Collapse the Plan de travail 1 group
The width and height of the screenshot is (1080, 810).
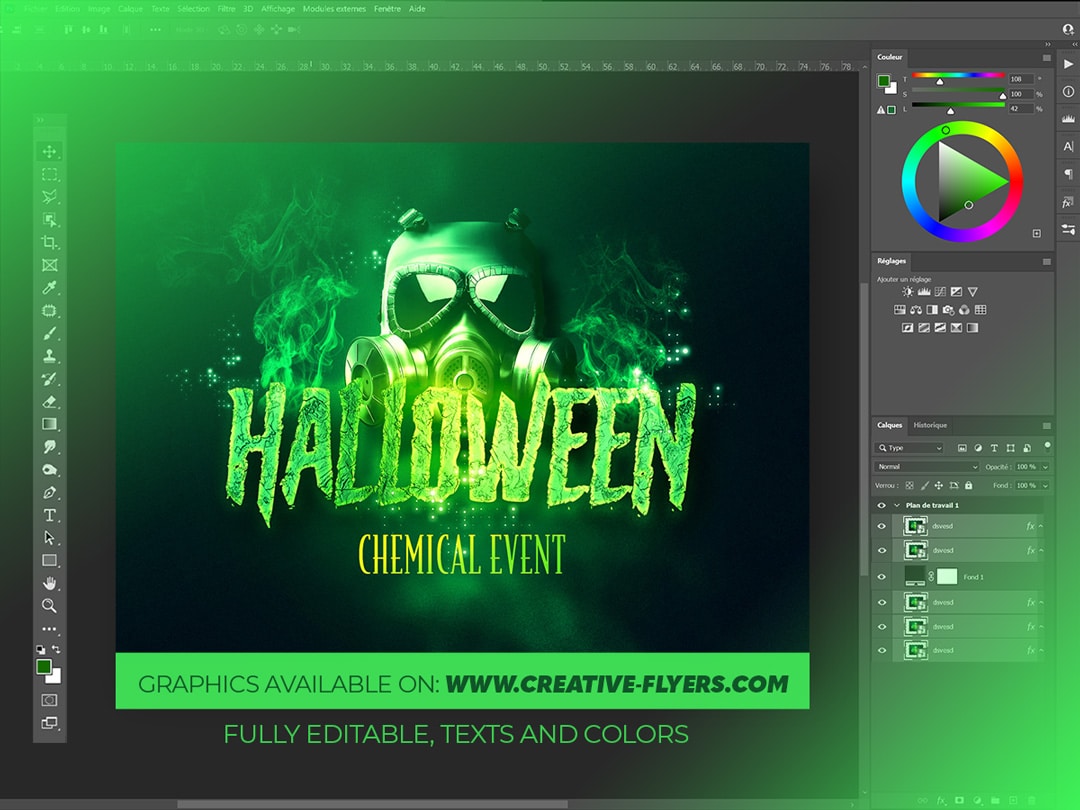[x=896, y=506]
